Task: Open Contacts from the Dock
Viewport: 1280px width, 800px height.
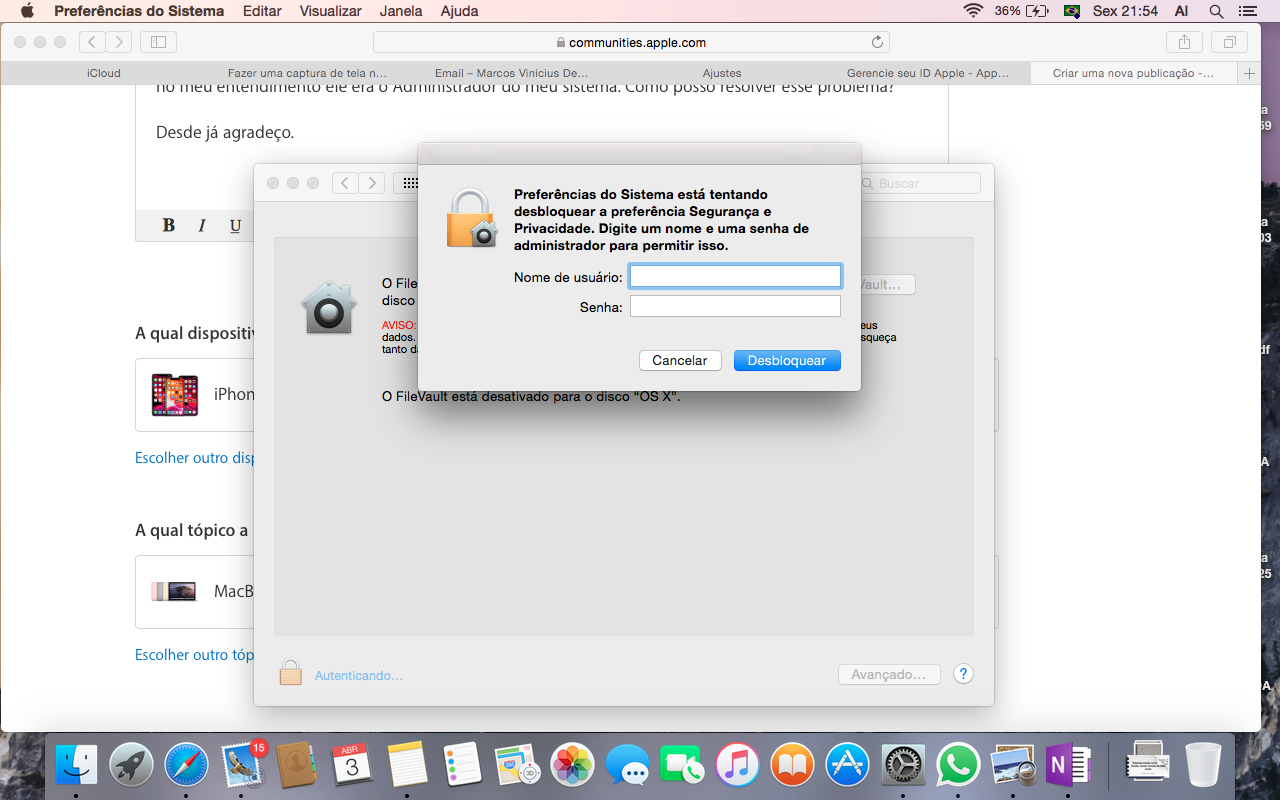Action: (297, 766)
